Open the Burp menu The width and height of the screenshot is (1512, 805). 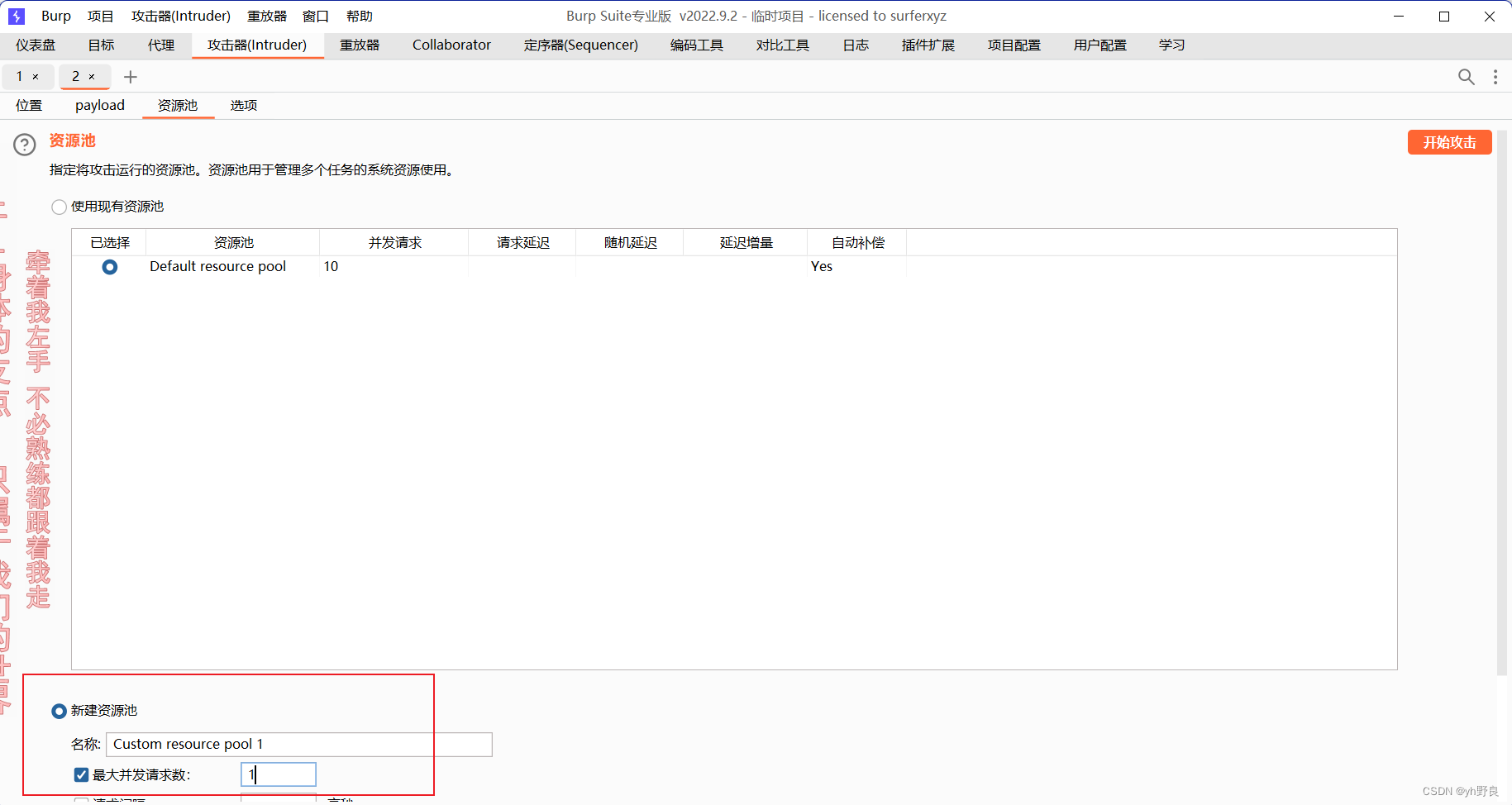click(56, 16)
